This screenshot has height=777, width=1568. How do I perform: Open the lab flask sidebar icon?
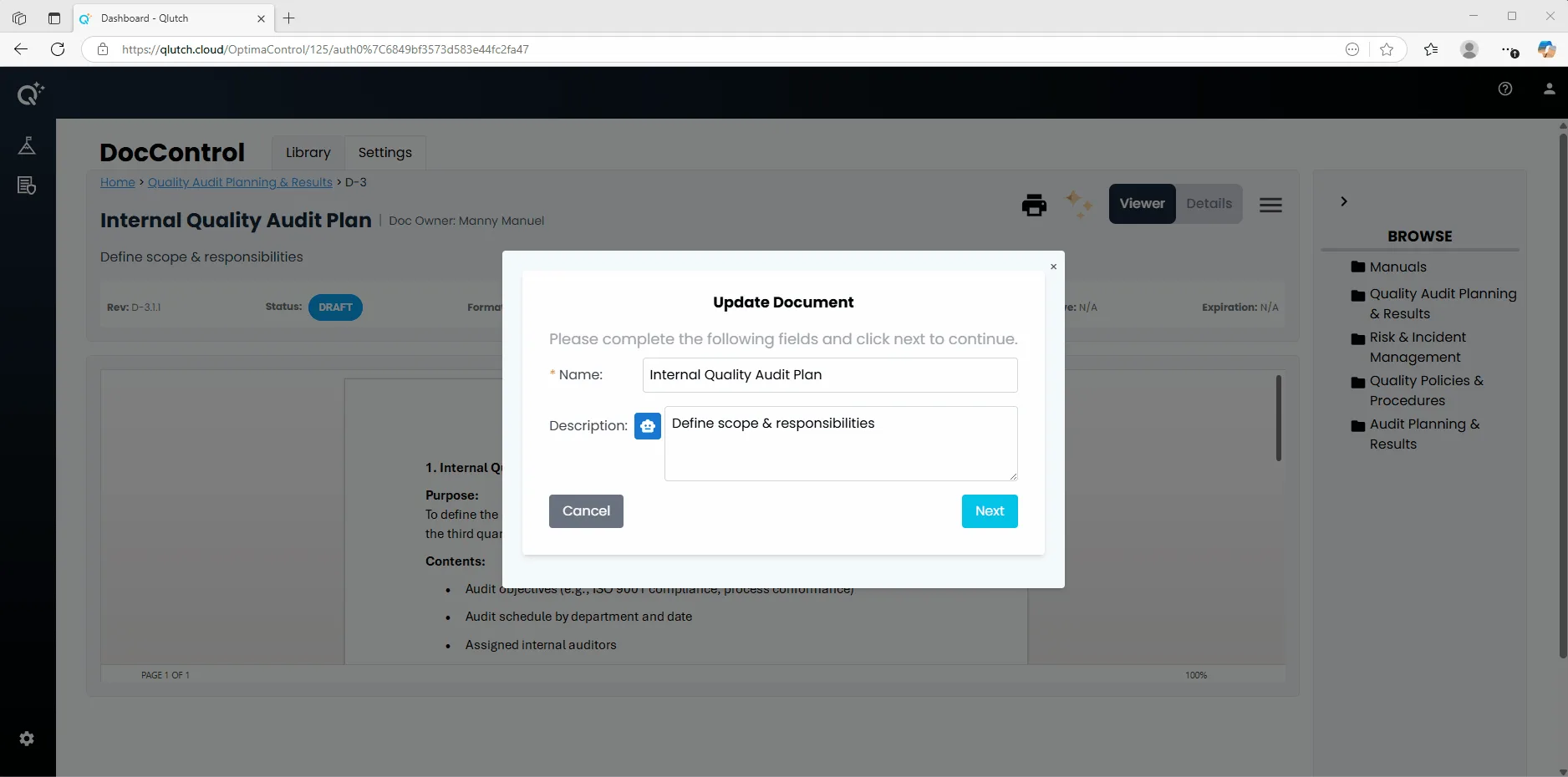(x=27, y=145)
